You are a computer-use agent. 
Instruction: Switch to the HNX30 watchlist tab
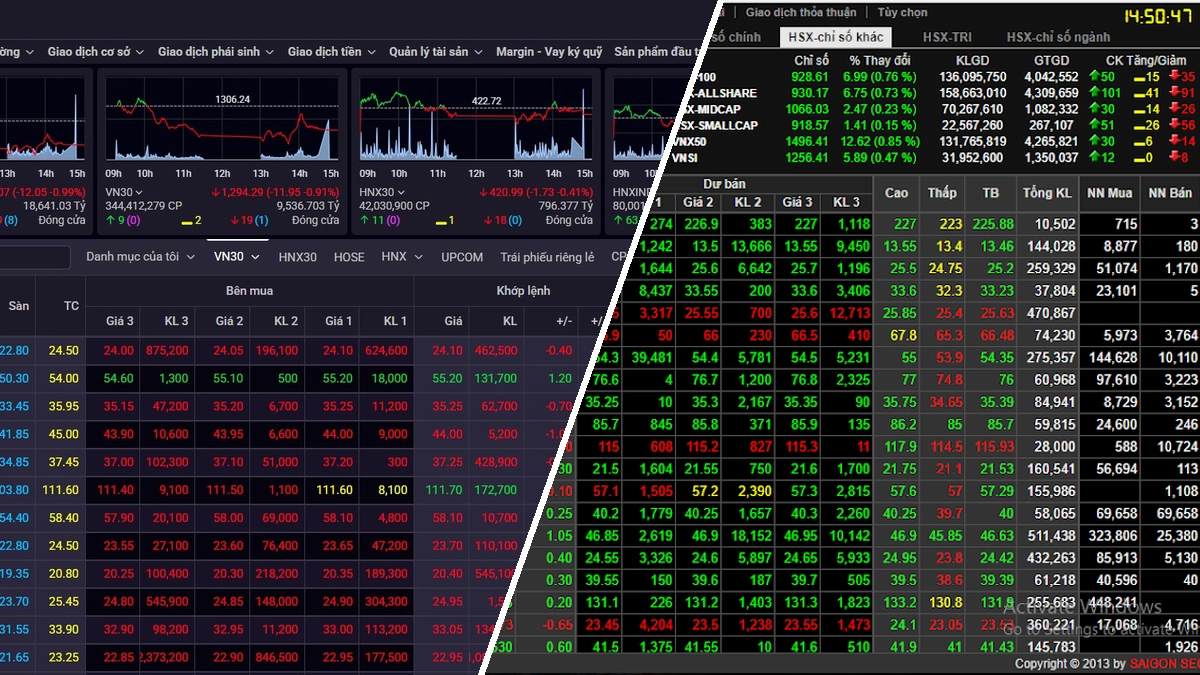tap(297, 257)
